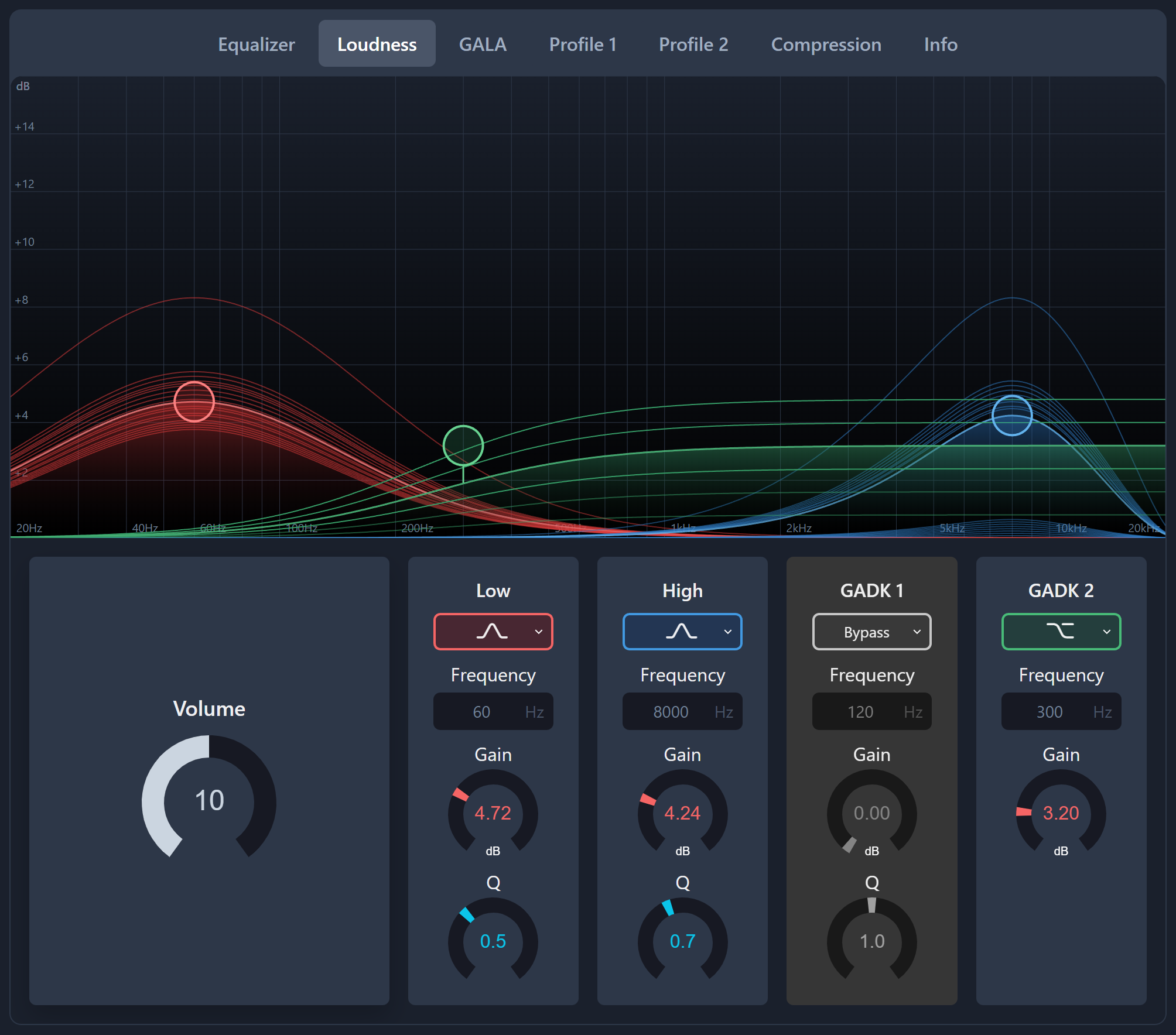Open the High filter type dropdown

[x=727, y=632]
